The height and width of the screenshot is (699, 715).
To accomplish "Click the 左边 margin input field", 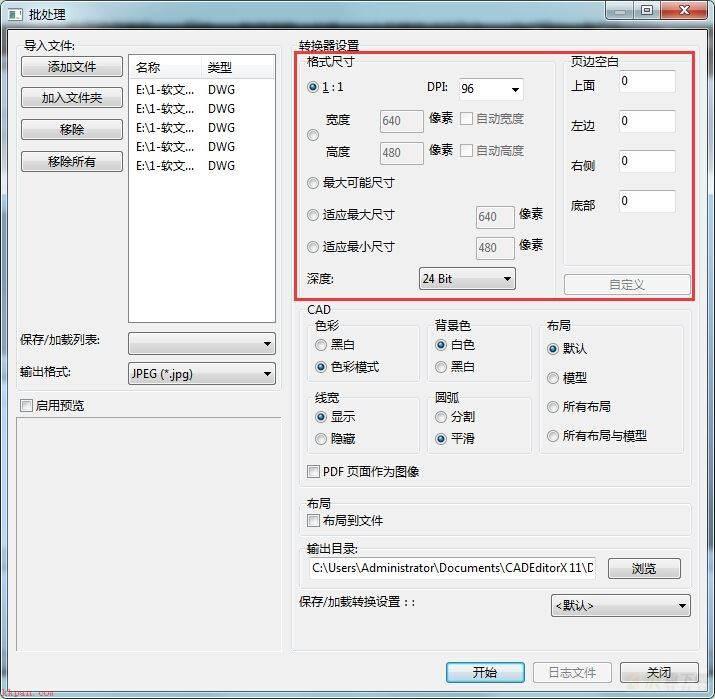I will pyautogui.click(x=647, y=121).
